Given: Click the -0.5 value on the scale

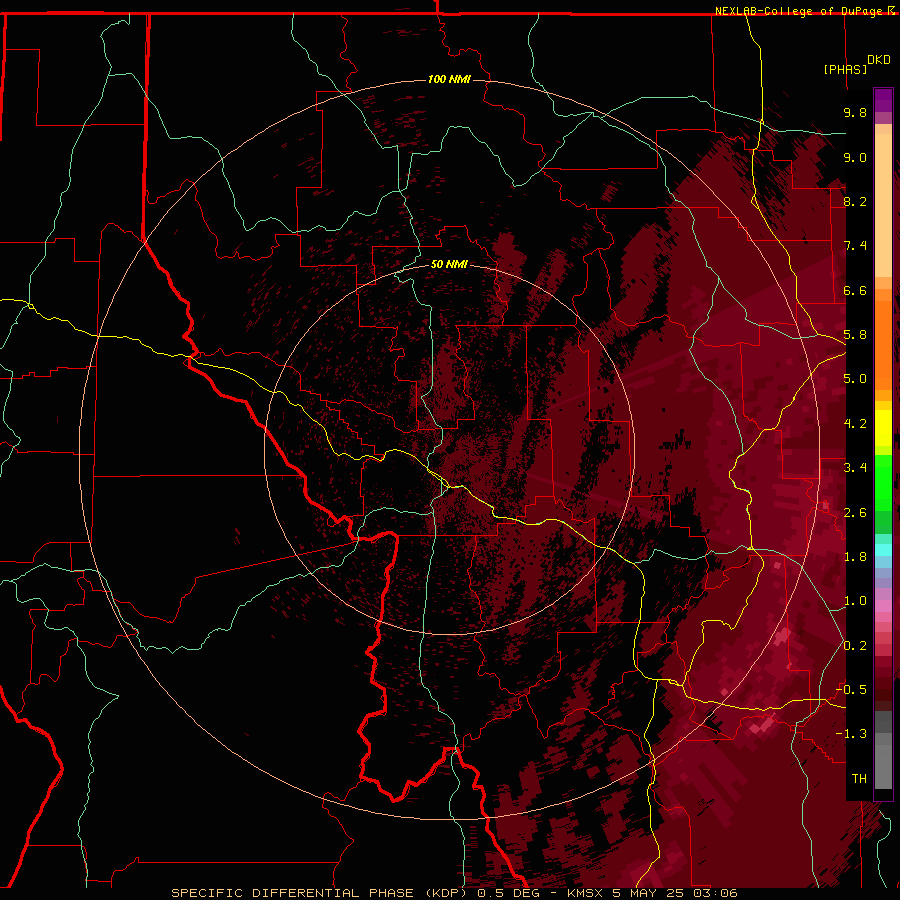Looking at the screenshot, I should (x=851, y=690).
